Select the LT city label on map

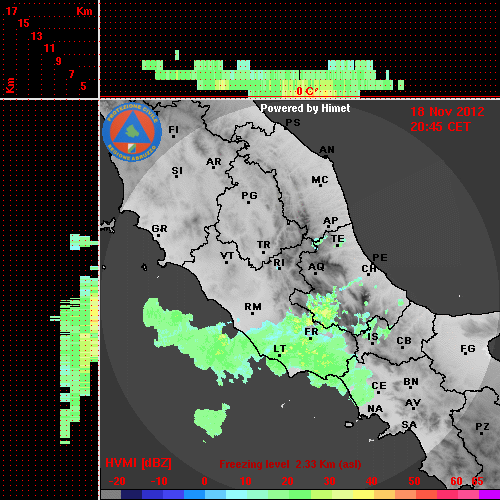[x=280, y=349]
